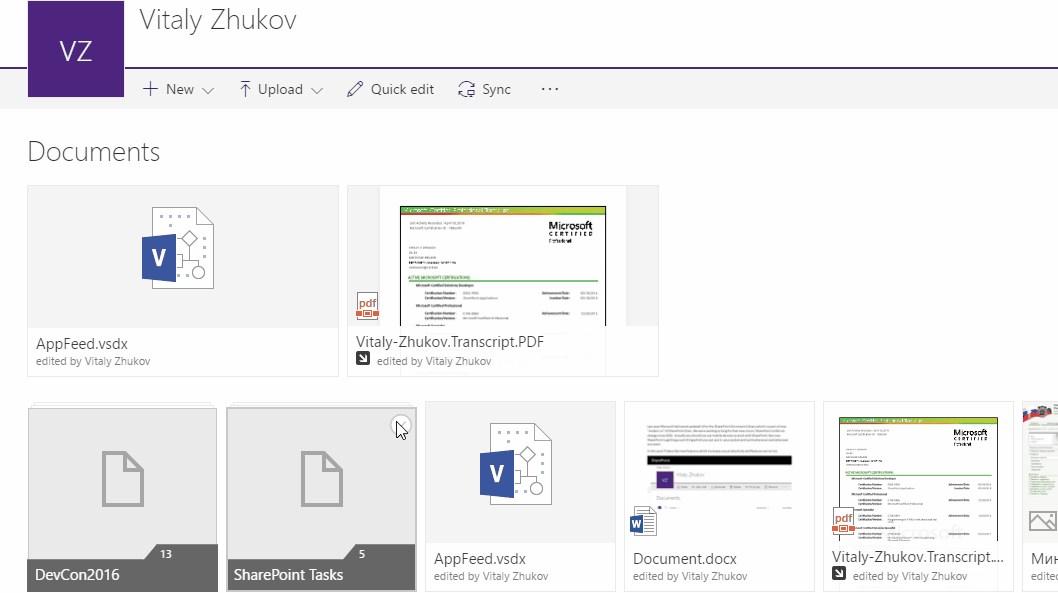Click the AppFeed.vsdx name in the pinned card

(82, 343)
